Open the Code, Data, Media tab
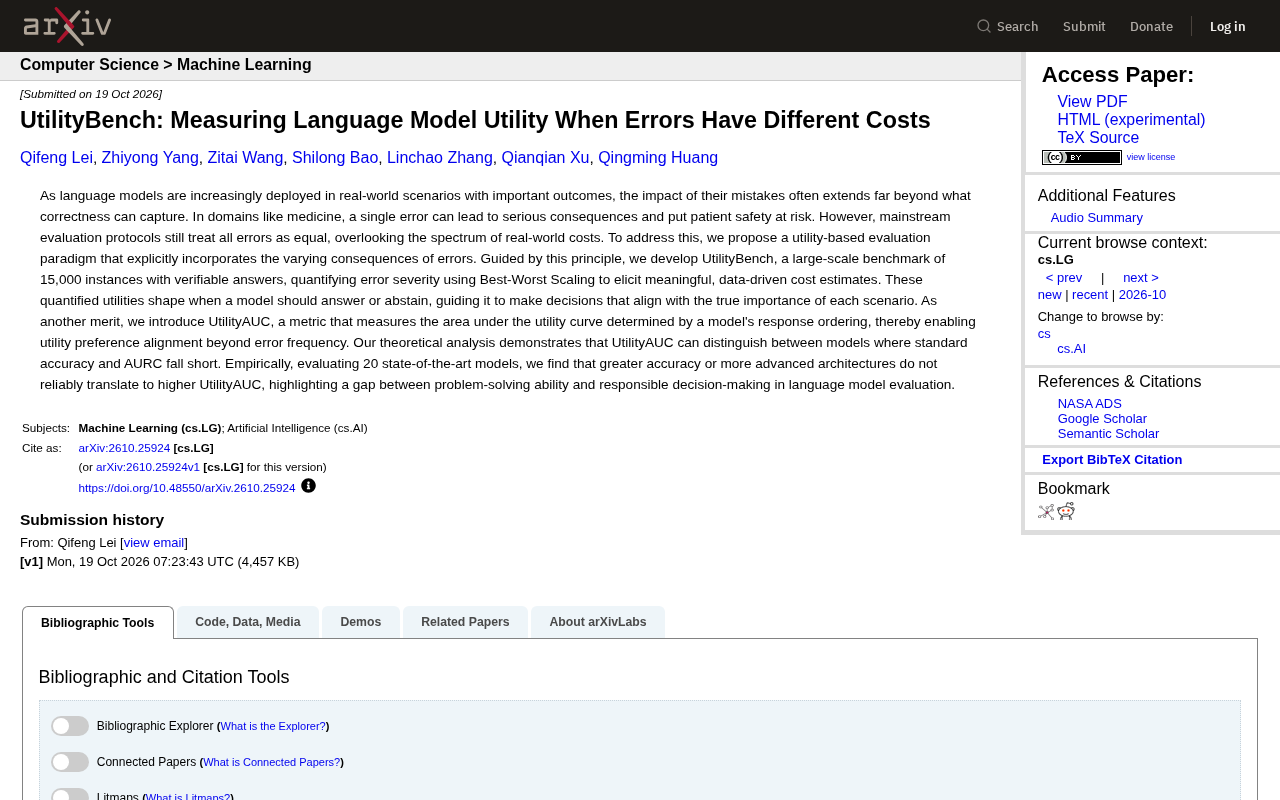The height and width of the screenshot is (800, 1280). [x=248, y=622]
